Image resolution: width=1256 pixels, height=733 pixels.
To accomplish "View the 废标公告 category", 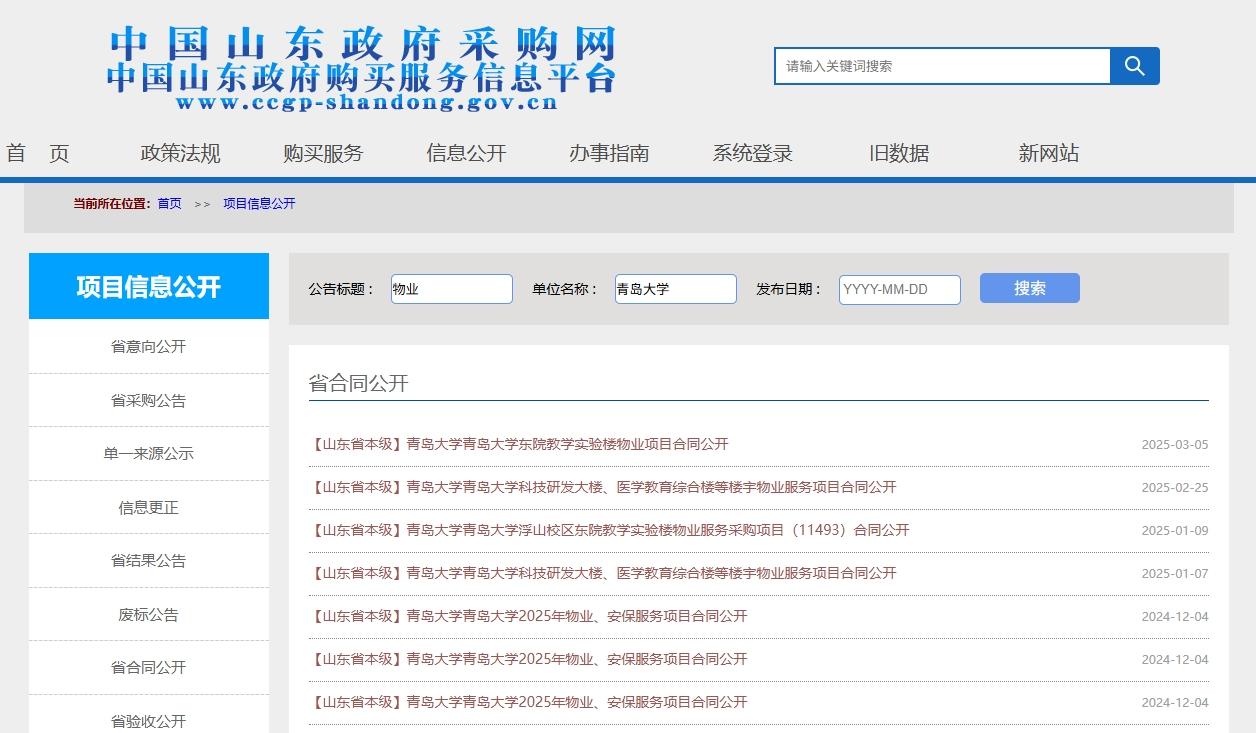I will pos(148,614).
